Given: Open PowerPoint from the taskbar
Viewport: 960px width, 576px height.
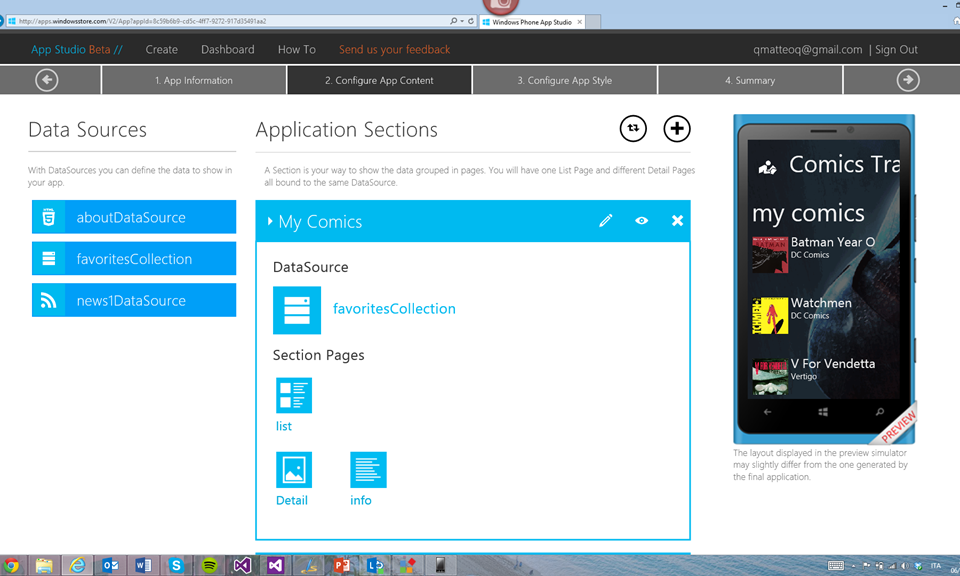Looking at the screenshot, I should point(342,565).
